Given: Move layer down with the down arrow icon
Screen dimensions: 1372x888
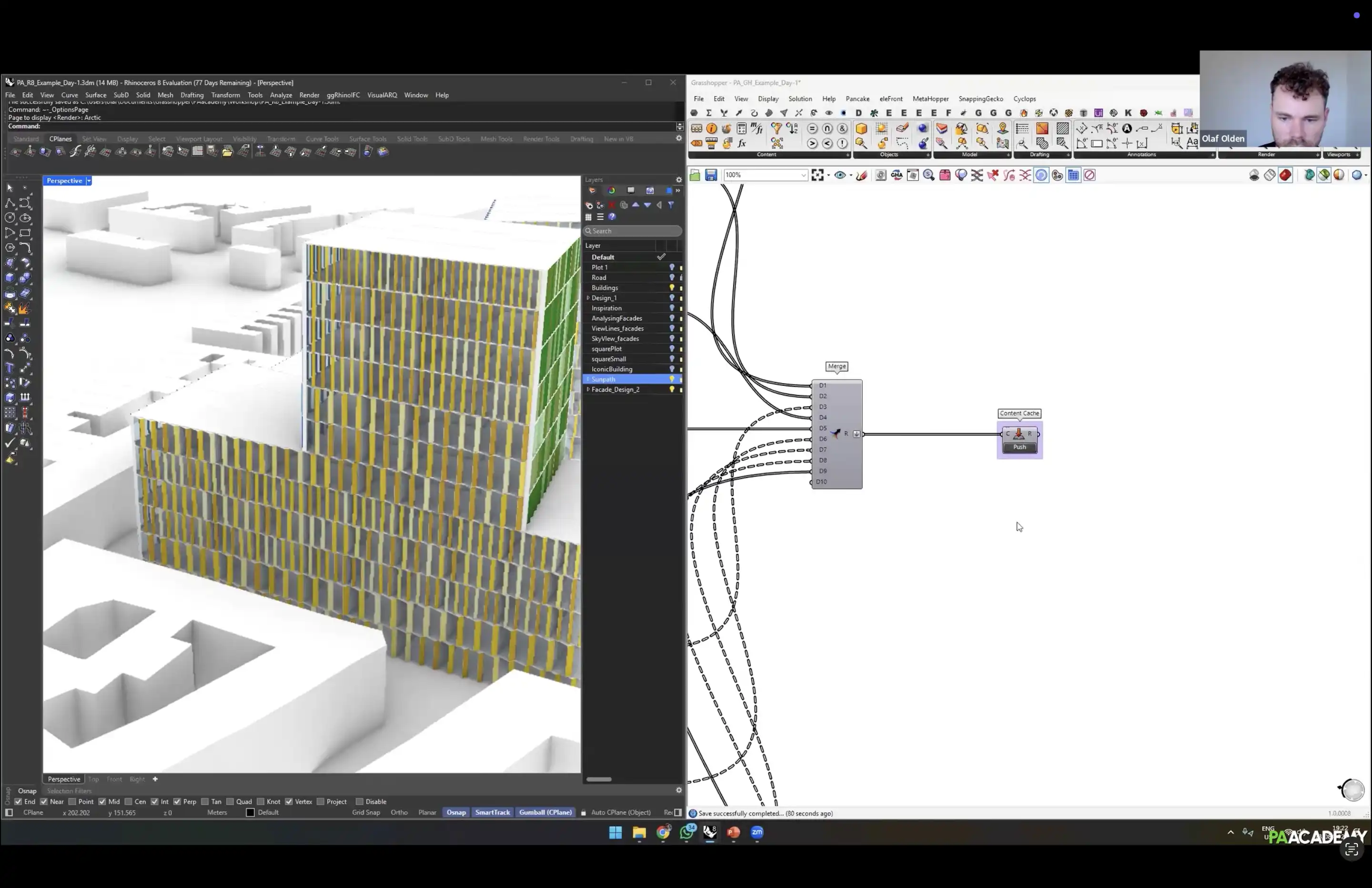Looking at the screenshot, I should tap(647, 205).
